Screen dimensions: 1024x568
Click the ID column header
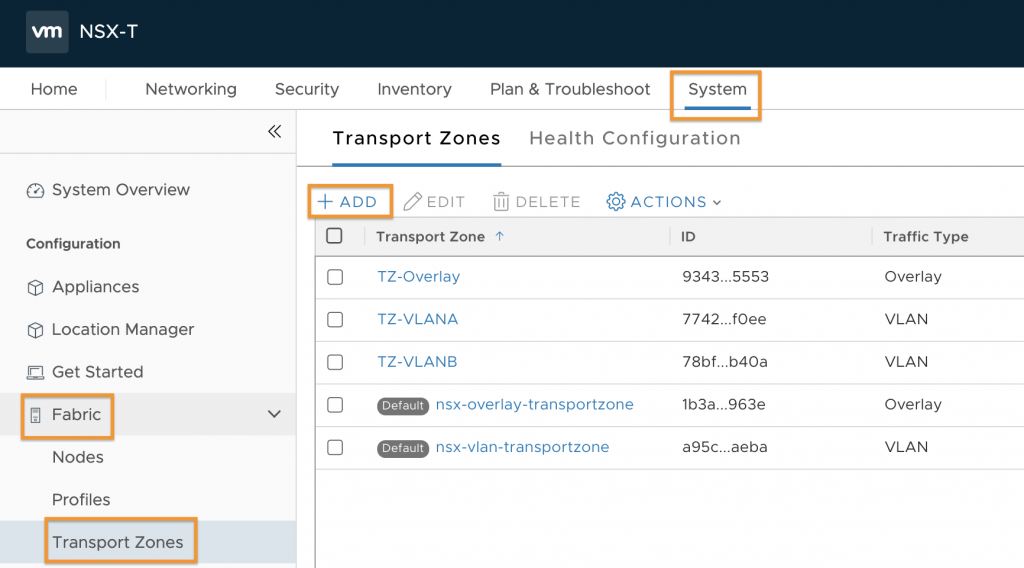click(x=688, y=236)
